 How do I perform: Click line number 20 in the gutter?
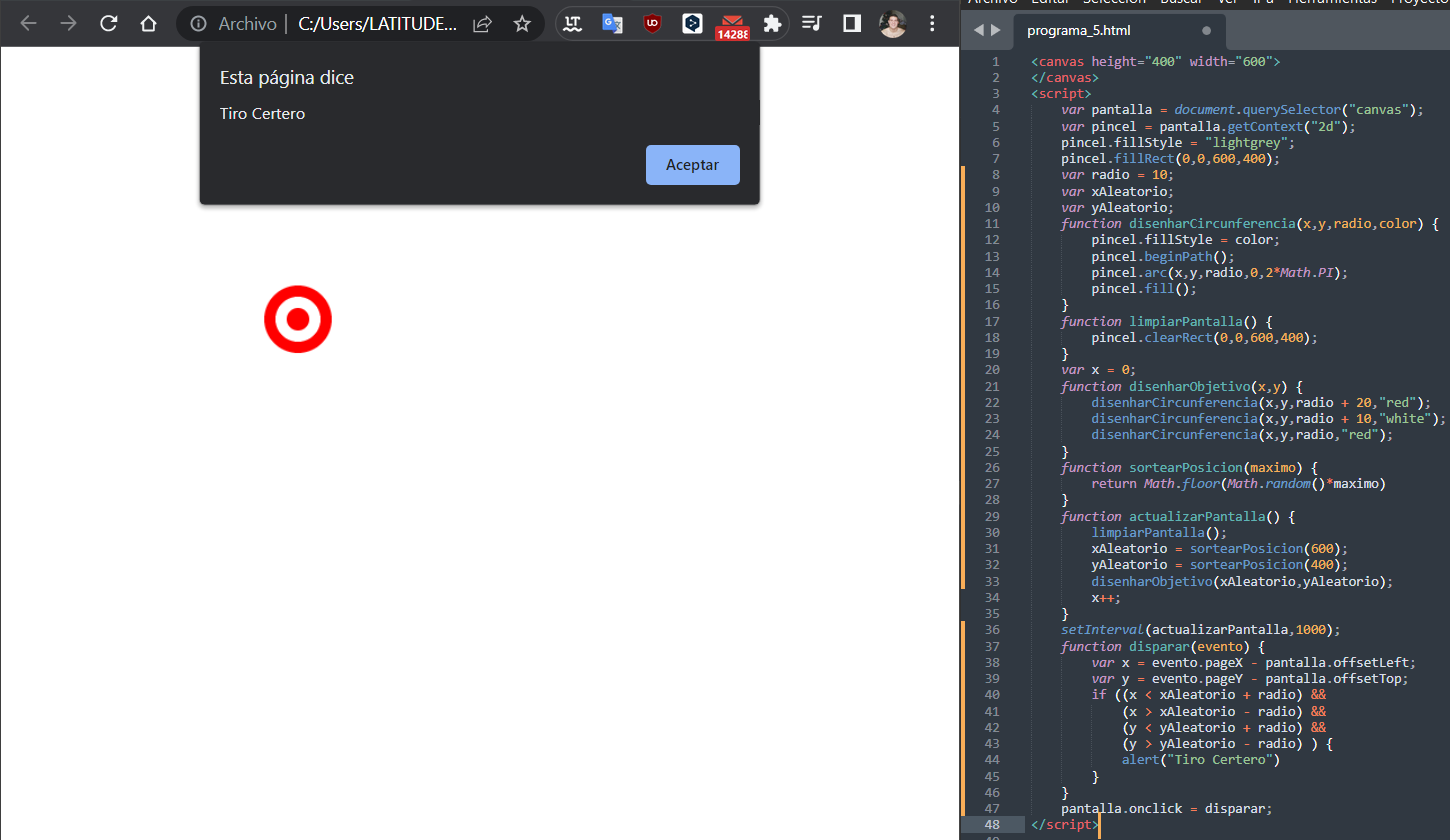[x=992, y=369]
